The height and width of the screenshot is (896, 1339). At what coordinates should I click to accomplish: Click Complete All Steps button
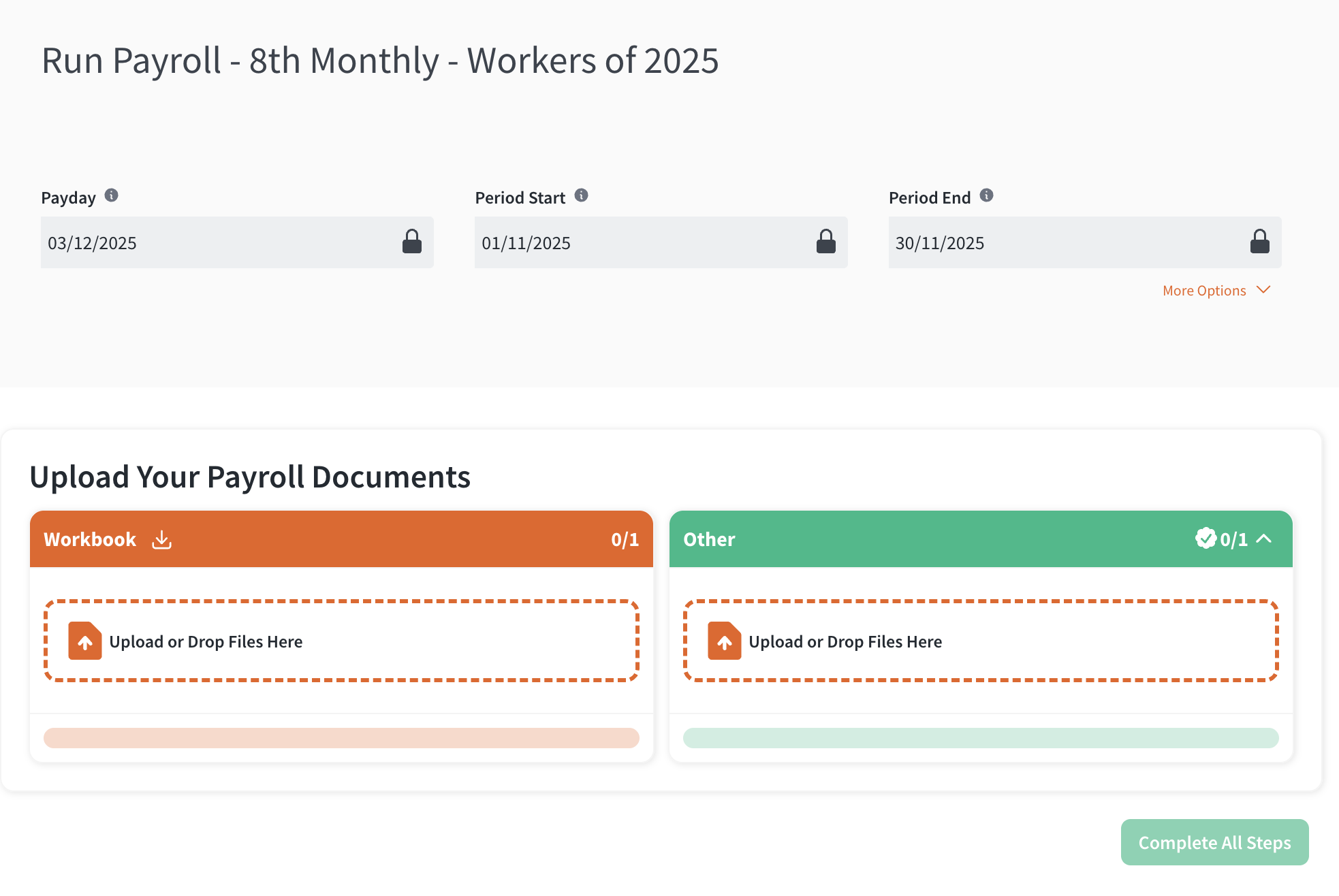click(1215, 842)
